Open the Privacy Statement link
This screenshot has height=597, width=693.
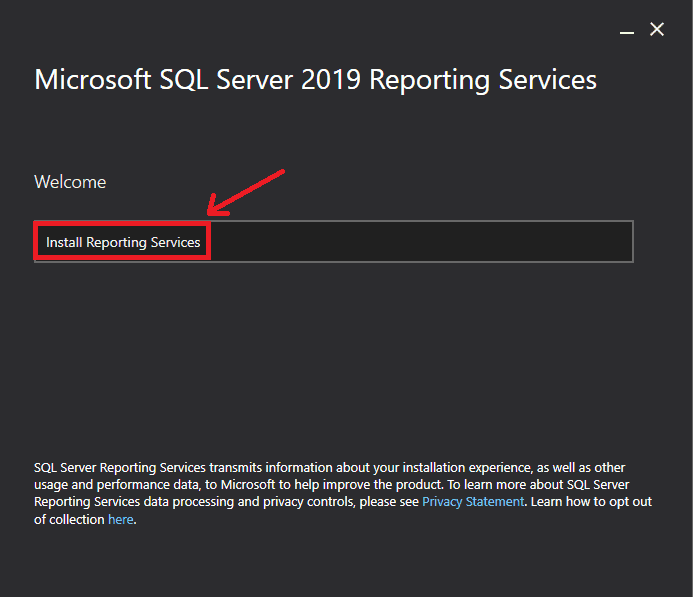pos(472,502)
